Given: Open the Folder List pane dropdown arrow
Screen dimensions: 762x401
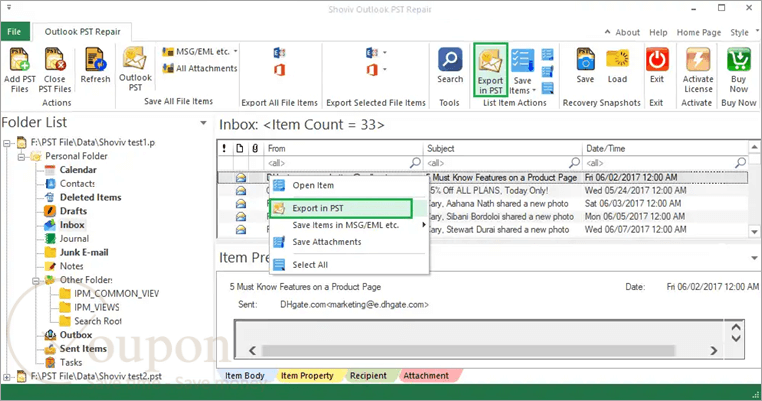Looking at the screenshot, I should point(204,123).
